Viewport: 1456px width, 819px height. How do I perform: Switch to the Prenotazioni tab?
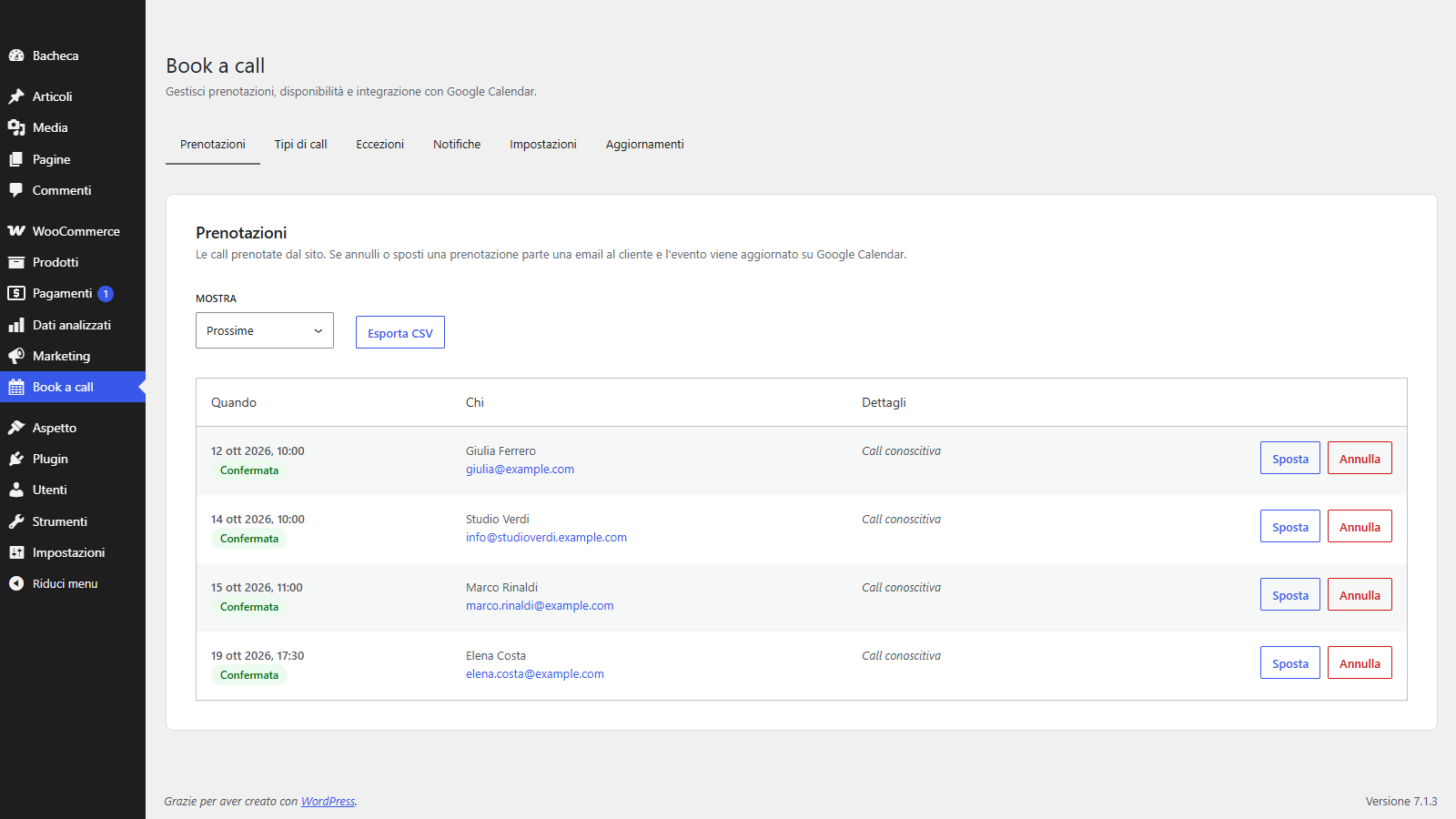[213, 145]
